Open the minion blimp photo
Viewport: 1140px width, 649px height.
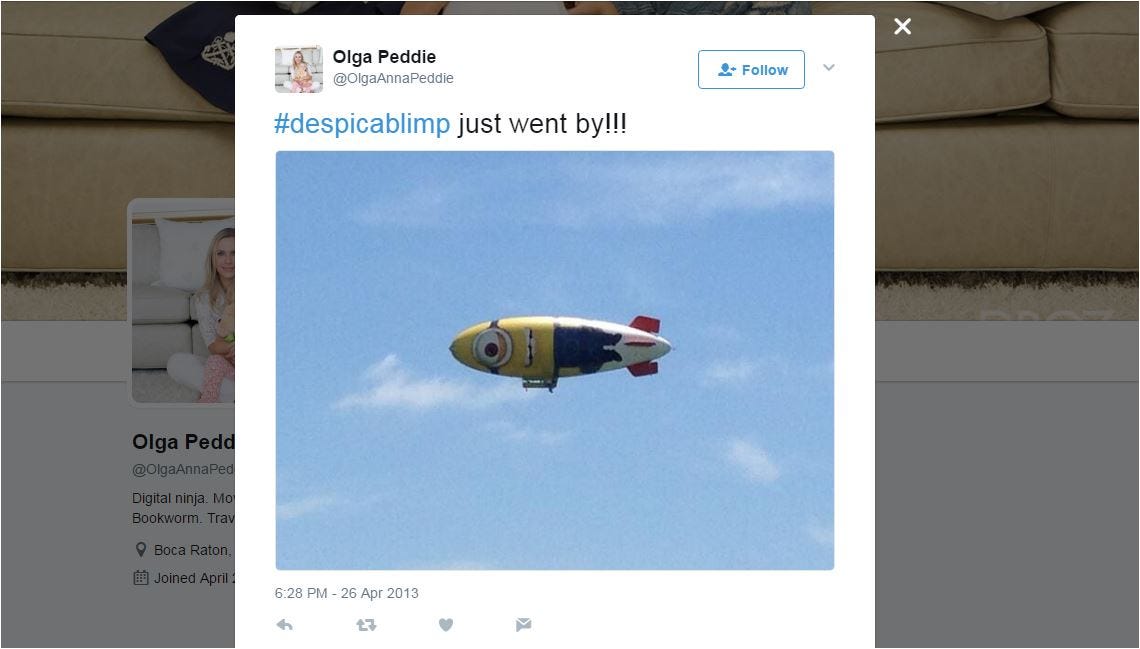[x=555, y=360]
